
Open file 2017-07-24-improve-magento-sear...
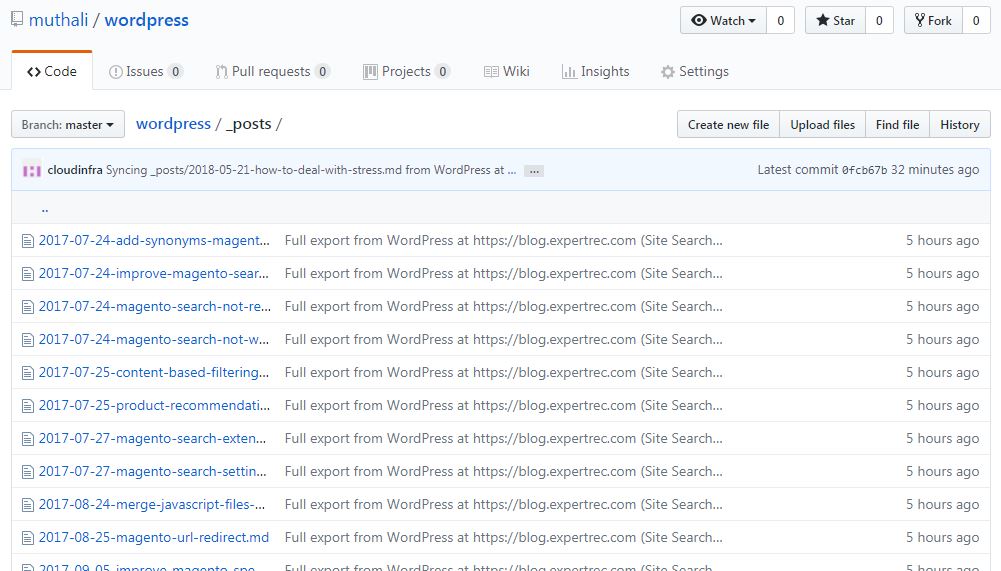(x=154, y=273)
